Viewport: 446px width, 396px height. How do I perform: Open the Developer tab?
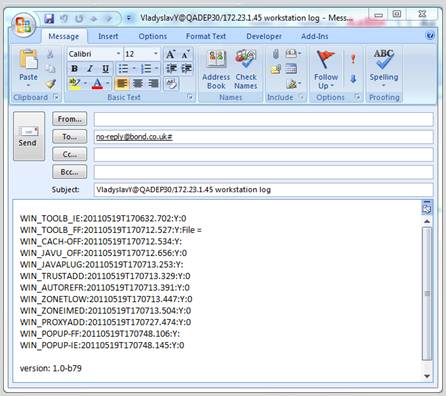click(x=264, y=36)
